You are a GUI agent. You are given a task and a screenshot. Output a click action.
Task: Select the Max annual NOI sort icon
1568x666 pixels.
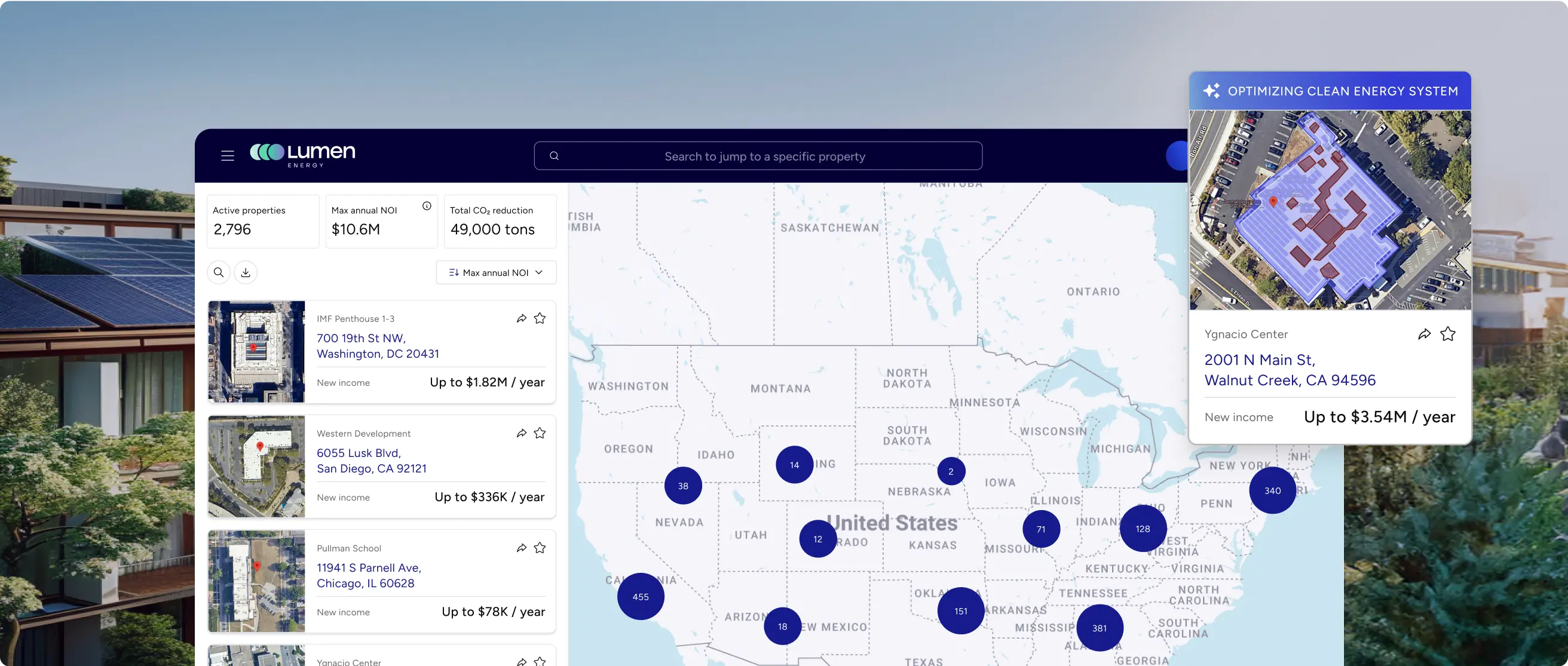click(454, 272)
